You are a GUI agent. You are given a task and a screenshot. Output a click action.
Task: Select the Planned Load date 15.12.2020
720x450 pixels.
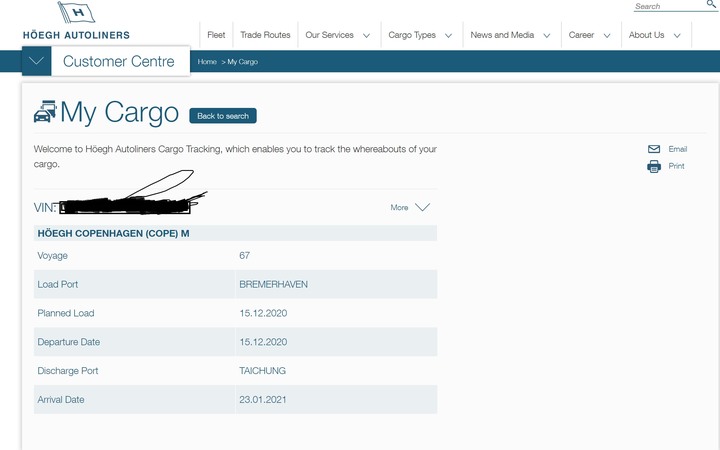click(263, 313)
